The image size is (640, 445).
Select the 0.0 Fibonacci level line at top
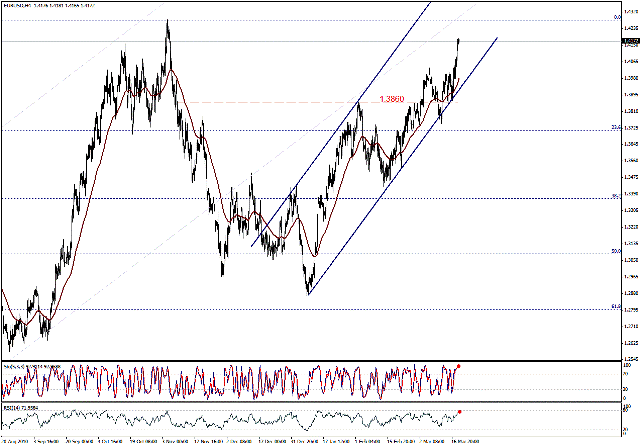[x=300, y=19]
